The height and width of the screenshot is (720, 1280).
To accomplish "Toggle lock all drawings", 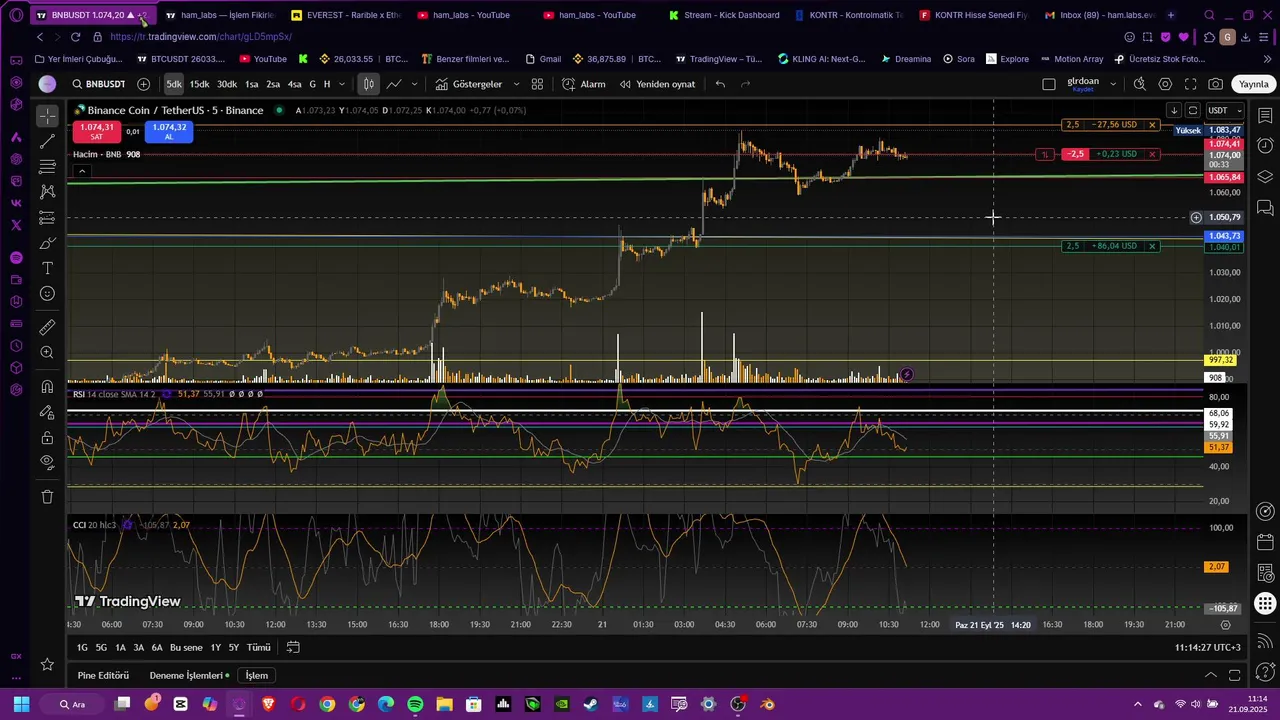I will point(47,437).
